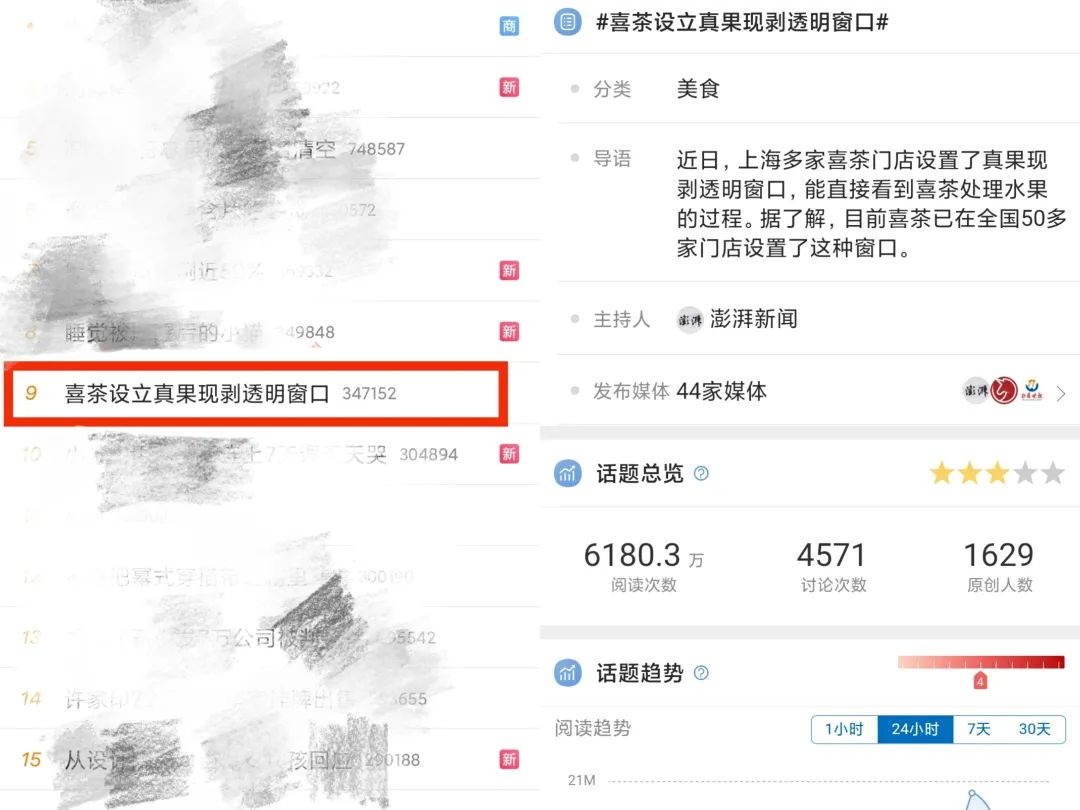Open the help icon next to 话题总览
This screenshot has width=1080, height=810.
coord(701,473)
